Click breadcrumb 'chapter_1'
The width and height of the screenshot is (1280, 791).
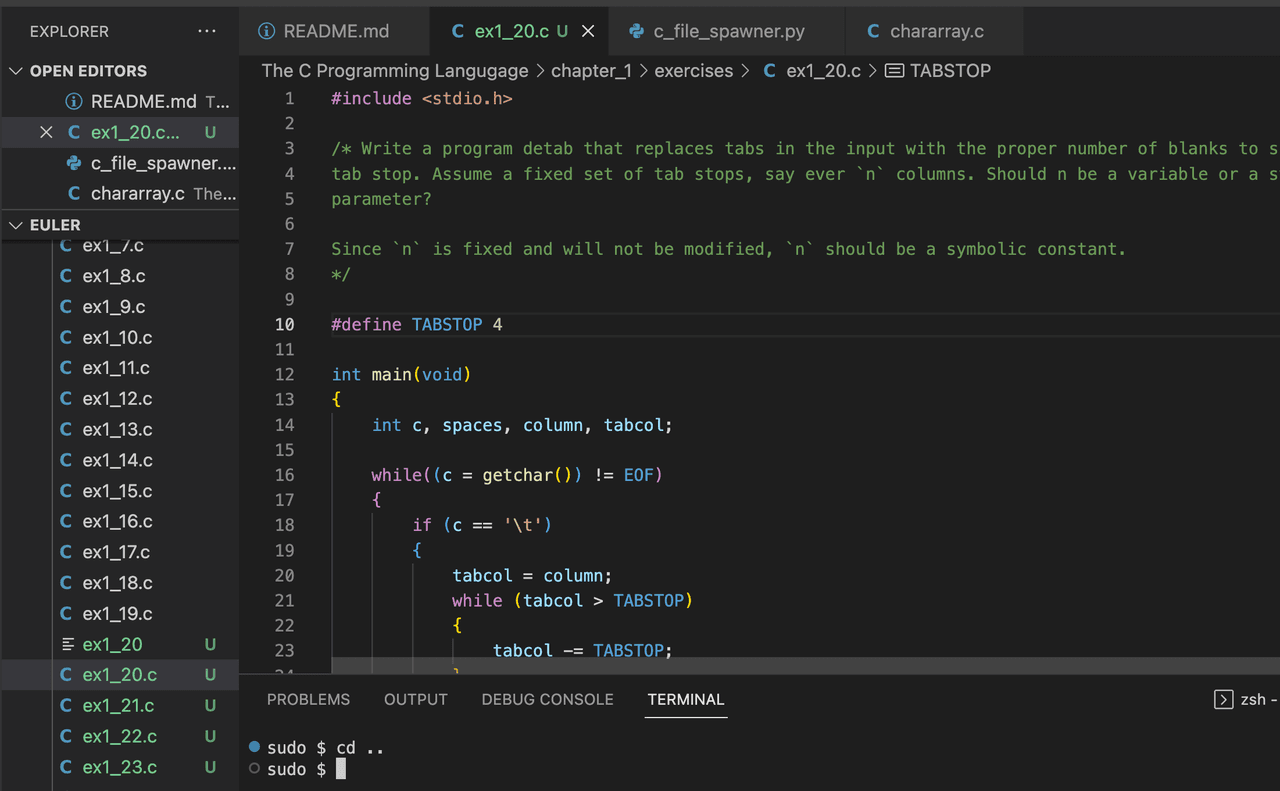tap(592, 71)
